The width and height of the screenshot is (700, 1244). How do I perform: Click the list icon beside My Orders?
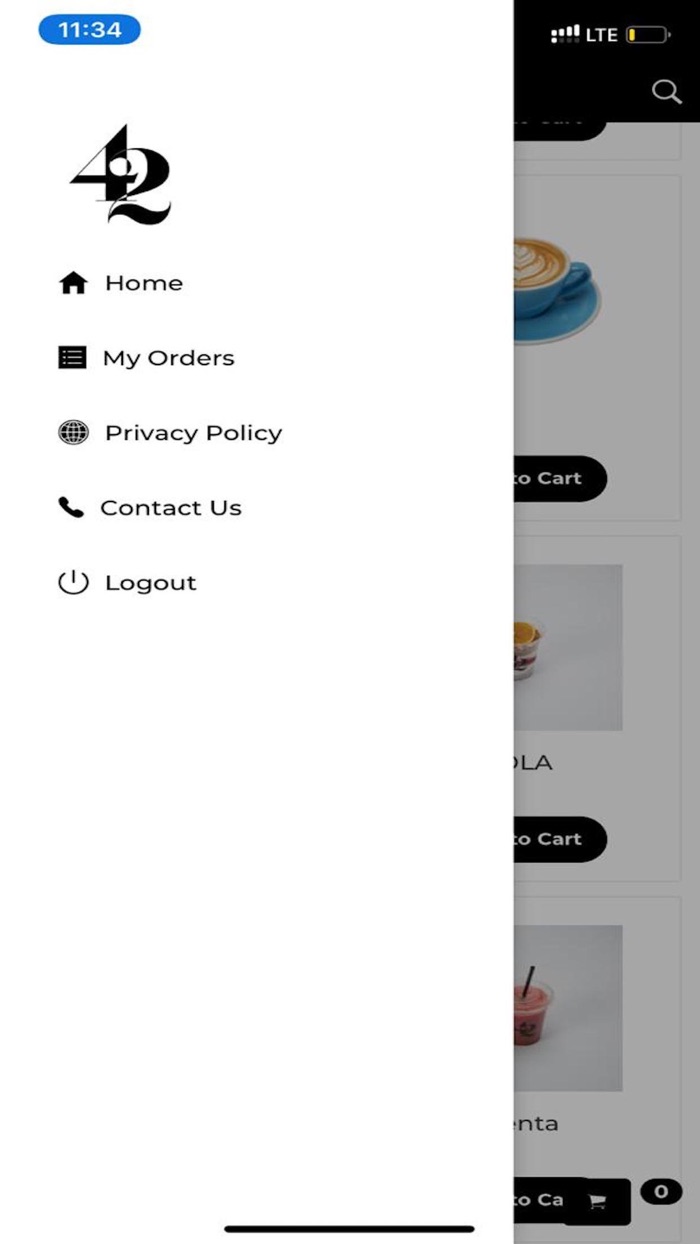72,357
